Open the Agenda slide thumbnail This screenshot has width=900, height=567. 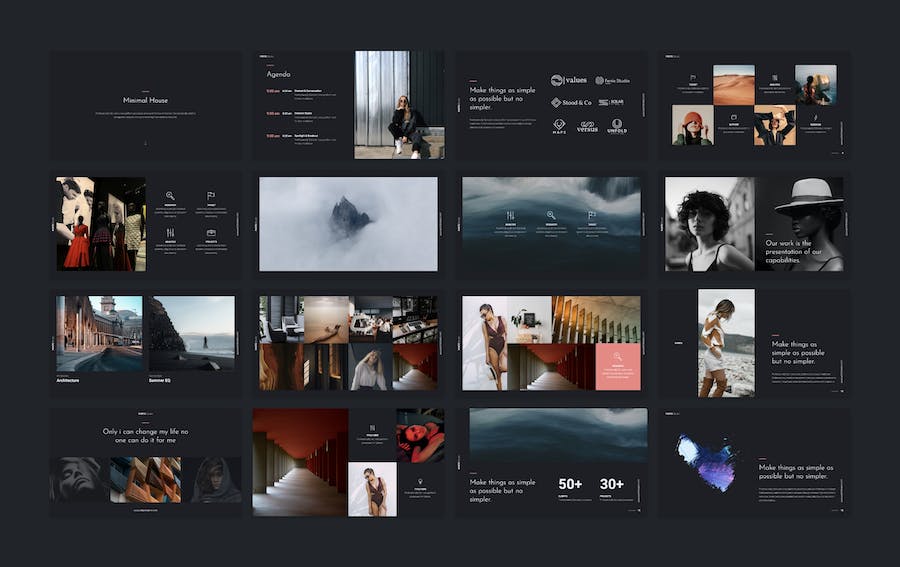348,105
